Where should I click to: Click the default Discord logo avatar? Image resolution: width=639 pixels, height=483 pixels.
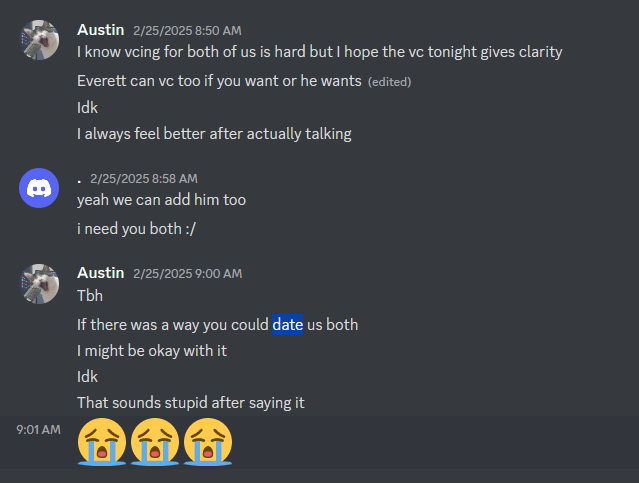[39, 188]
